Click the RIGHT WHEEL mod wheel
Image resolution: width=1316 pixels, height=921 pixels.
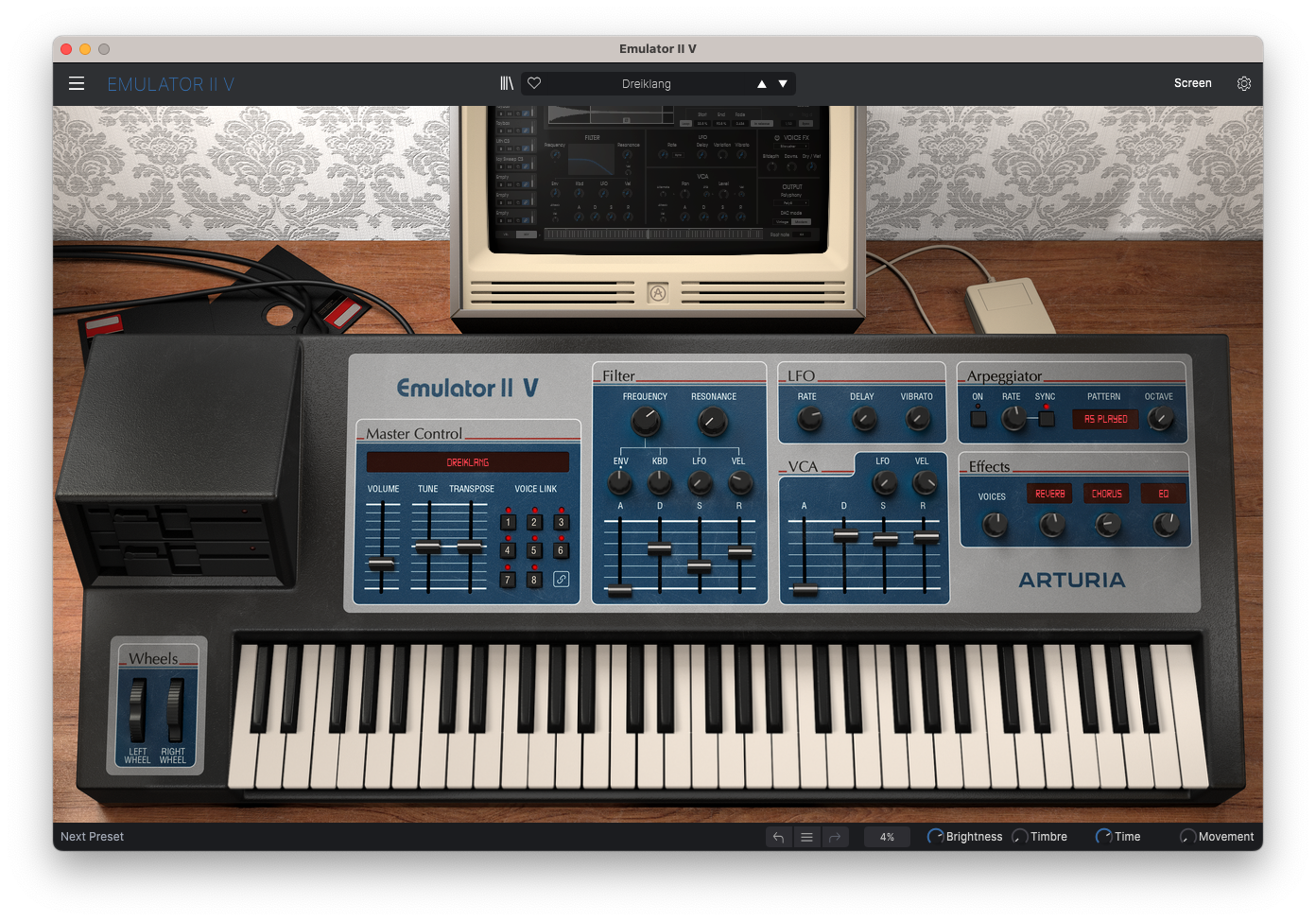coord(174,709)
